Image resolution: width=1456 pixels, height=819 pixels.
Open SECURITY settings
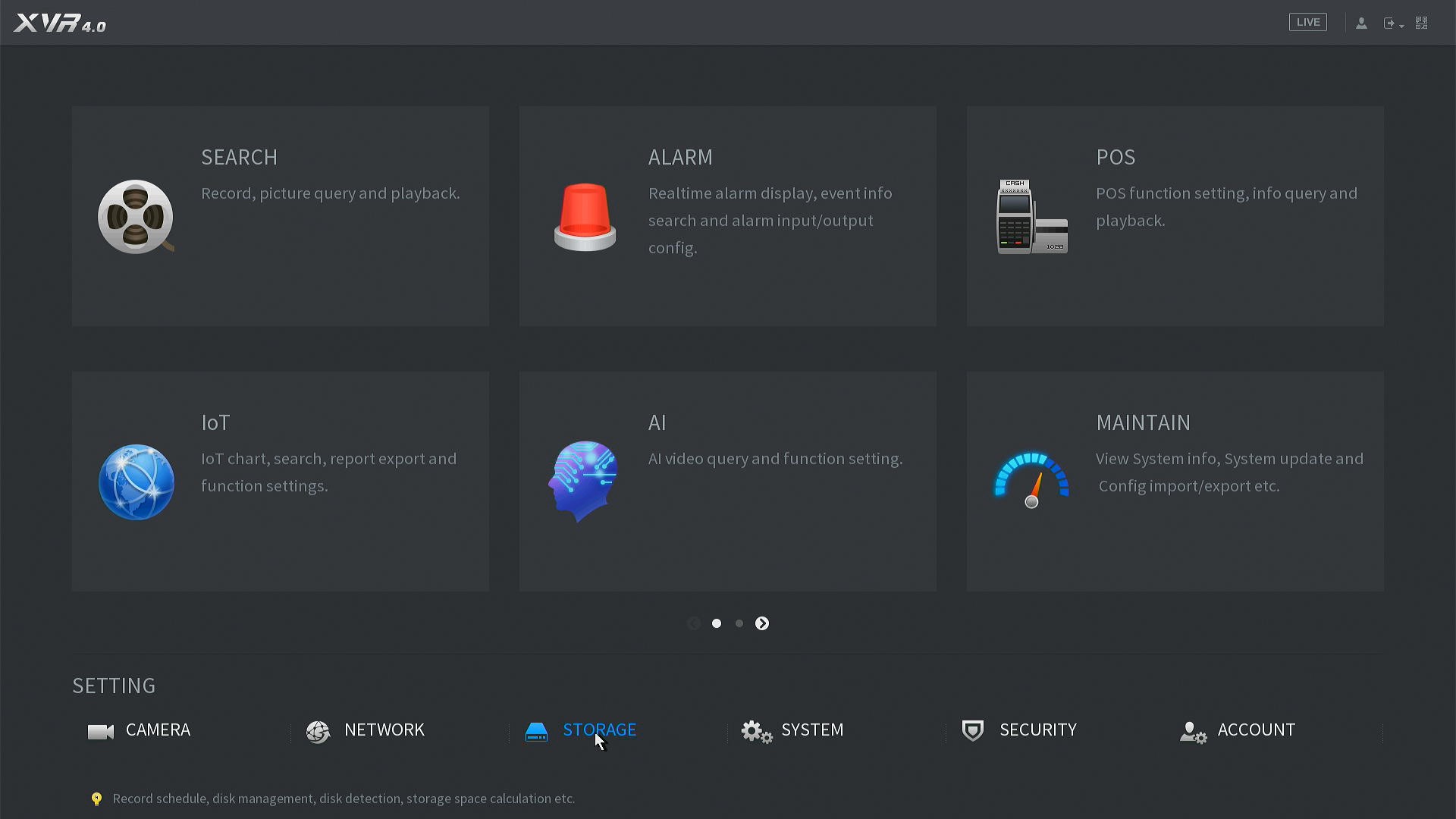coord(1038,730)
